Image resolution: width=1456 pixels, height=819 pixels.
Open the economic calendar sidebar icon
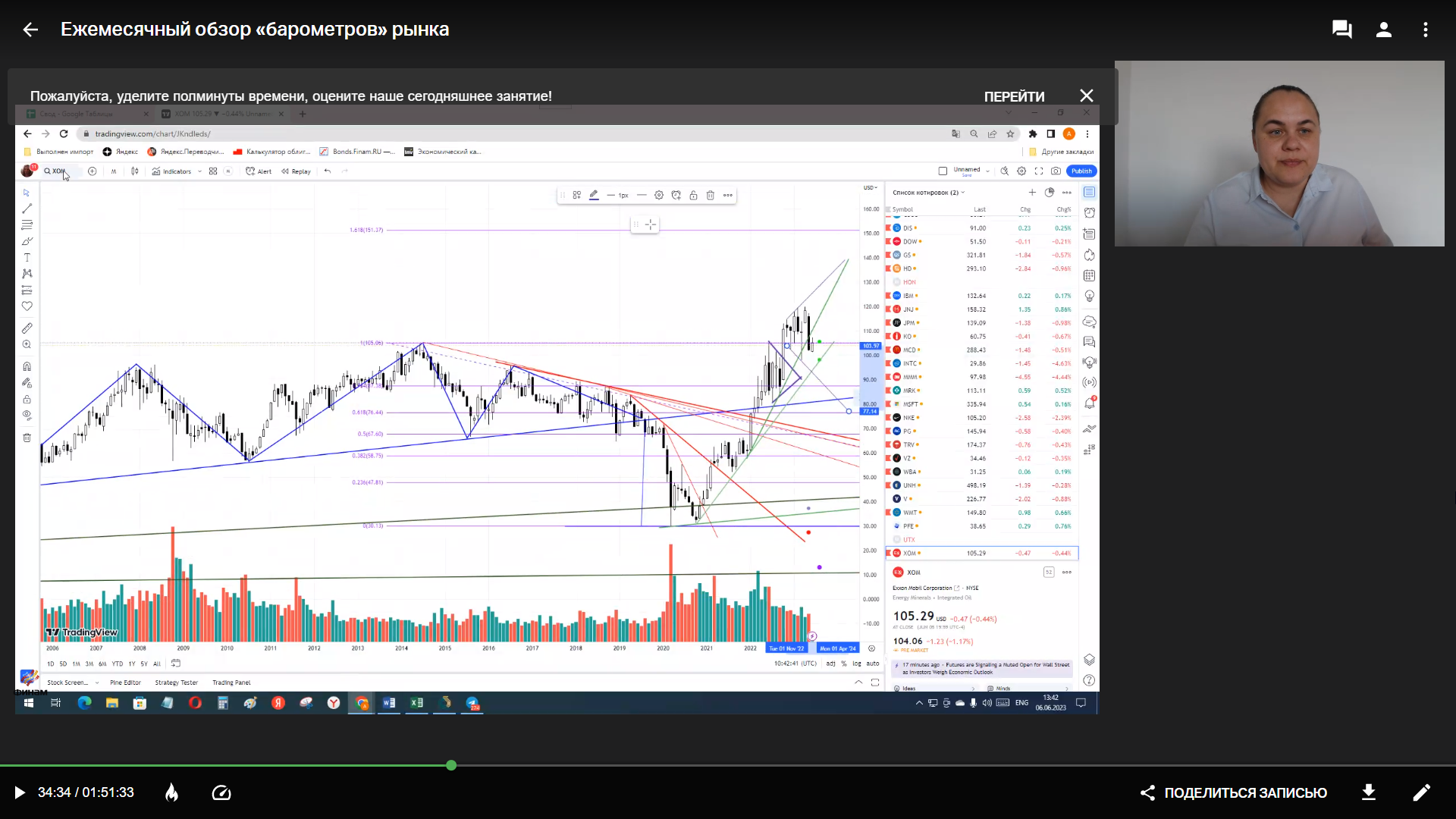click(1090, 275)
